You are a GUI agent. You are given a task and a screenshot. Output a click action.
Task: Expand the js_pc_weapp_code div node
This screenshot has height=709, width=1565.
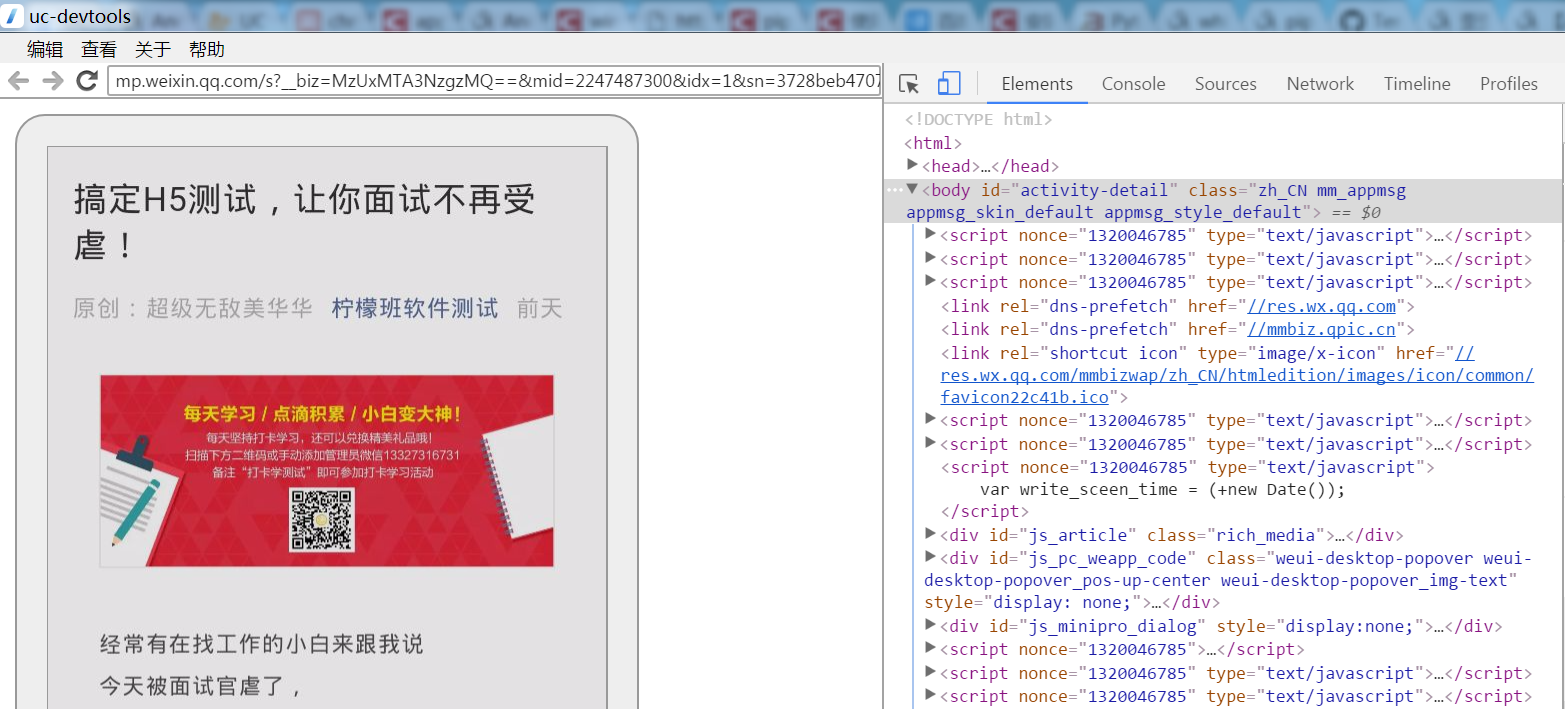coord(931,557)
